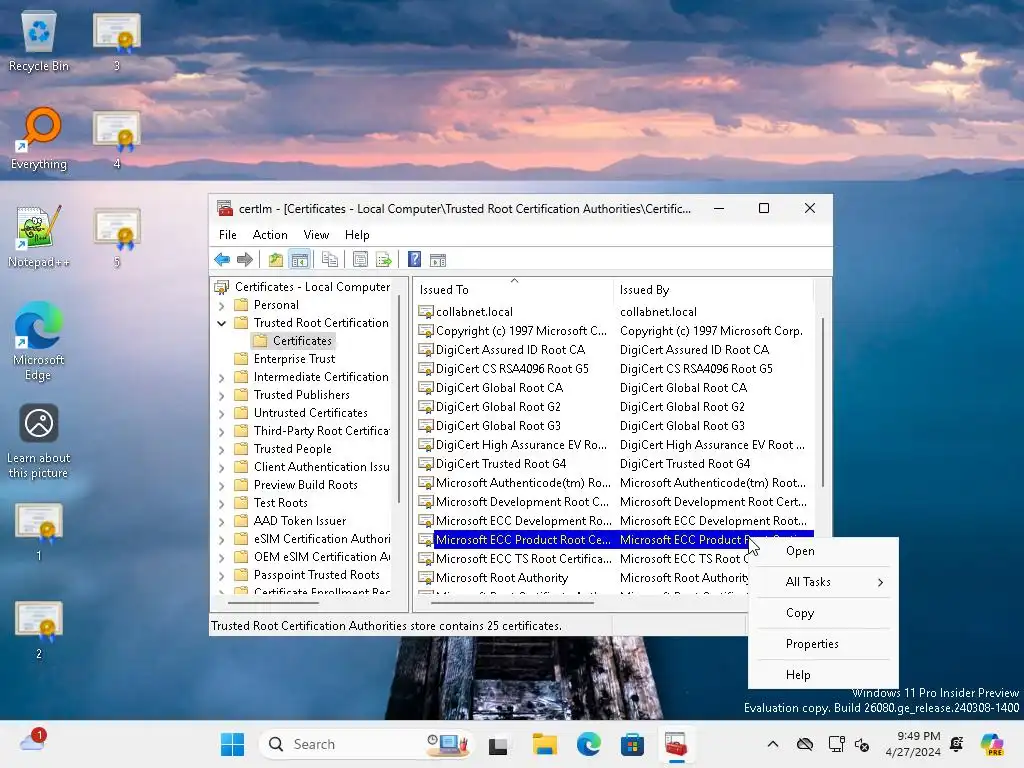Choose Properties in the context menu
1024x768 pixels.
[824, 644]
